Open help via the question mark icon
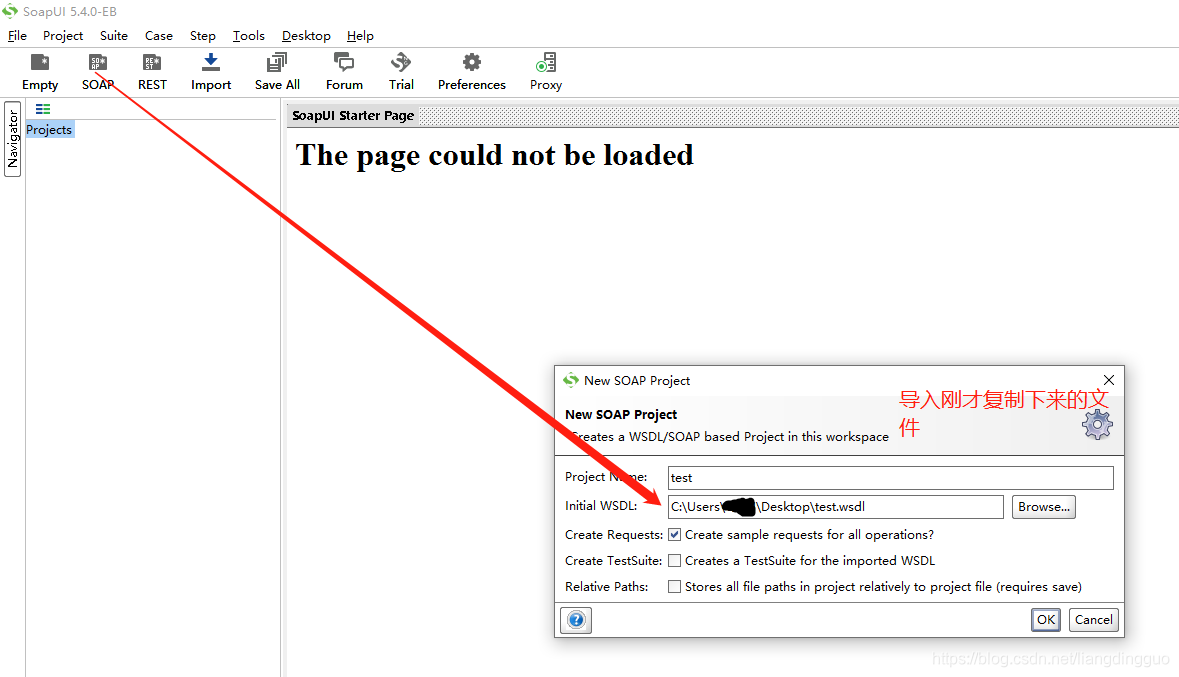Image resolution: width=1179 pixels, height=677 pixels. pyautogui.click(x=576, y=620)
